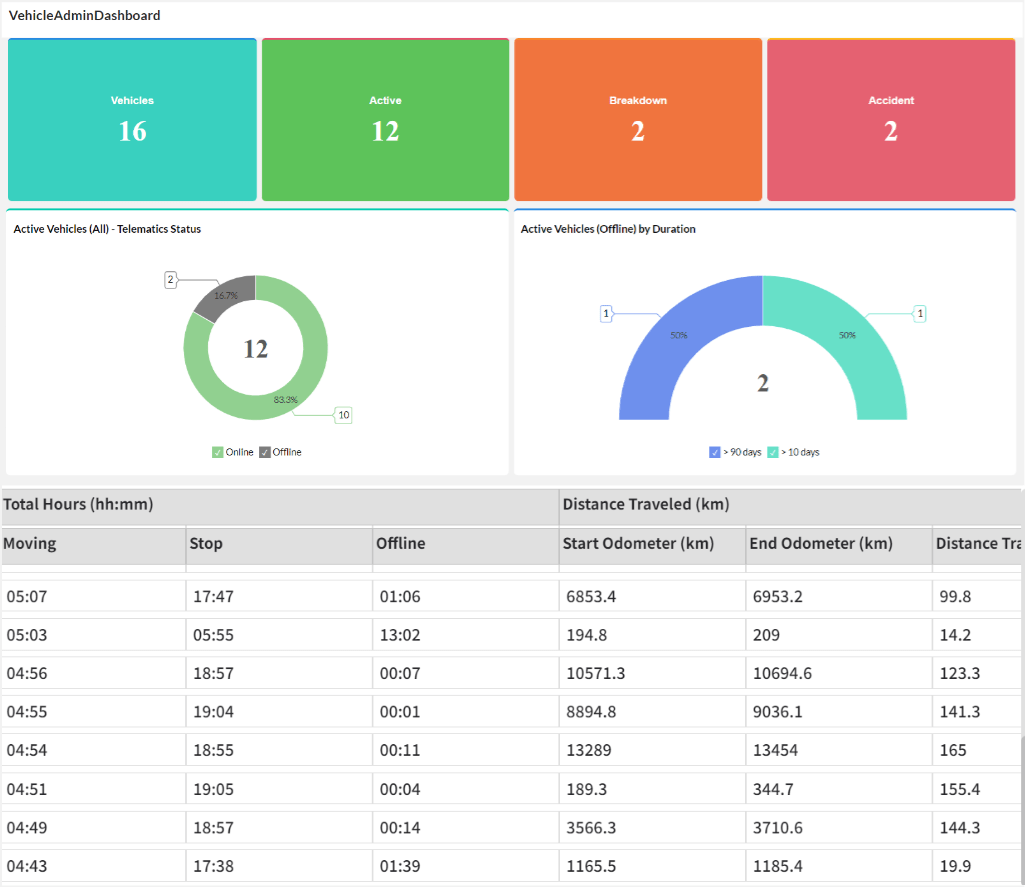Select Moving cell 04:49

coord(93,829)
